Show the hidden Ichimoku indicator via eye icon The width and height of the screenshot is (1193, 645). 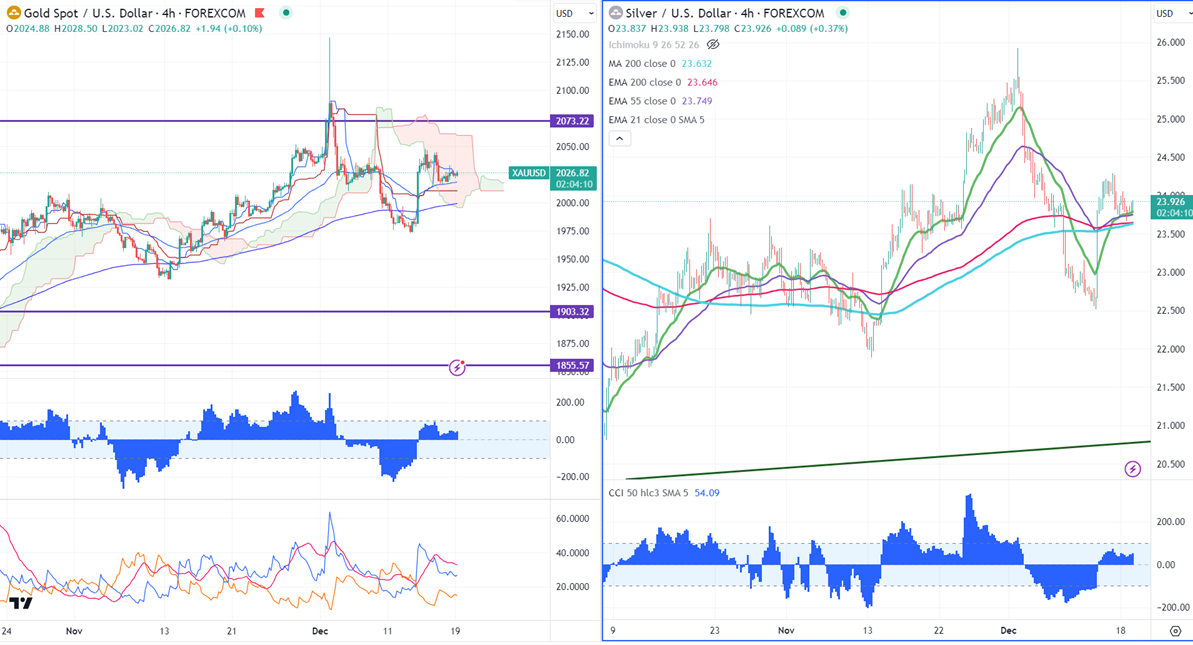point(713,45)
